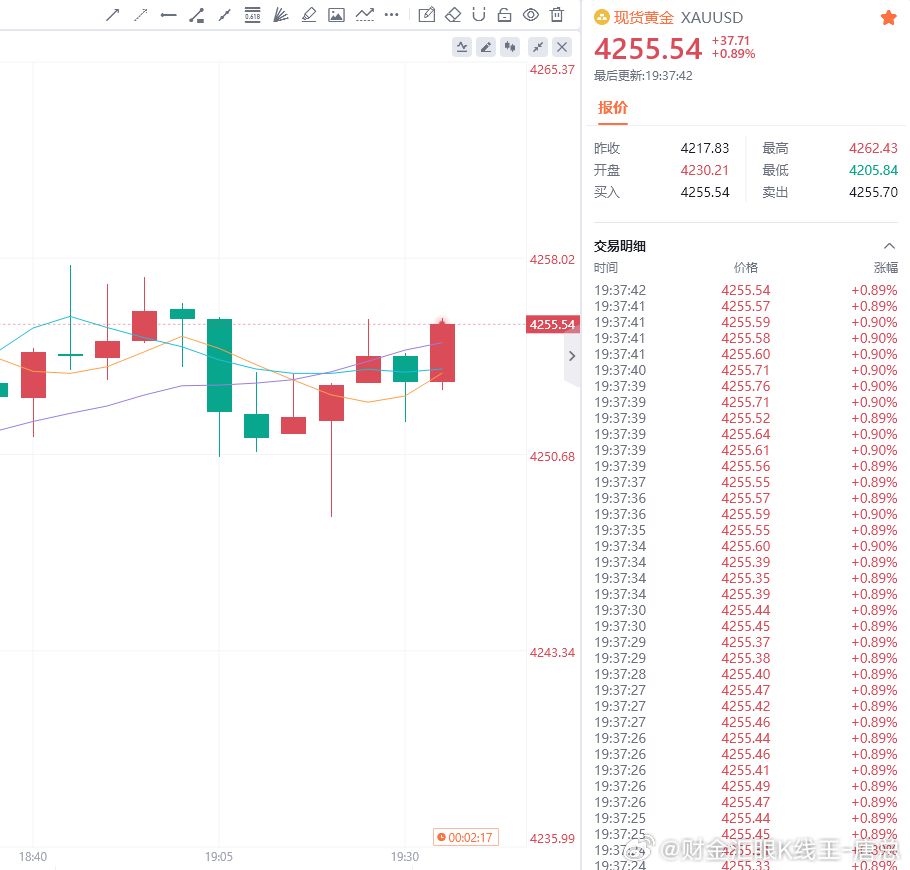
Task: Select the trade row priced 4255.35
Action: click(x=746, y=579)
